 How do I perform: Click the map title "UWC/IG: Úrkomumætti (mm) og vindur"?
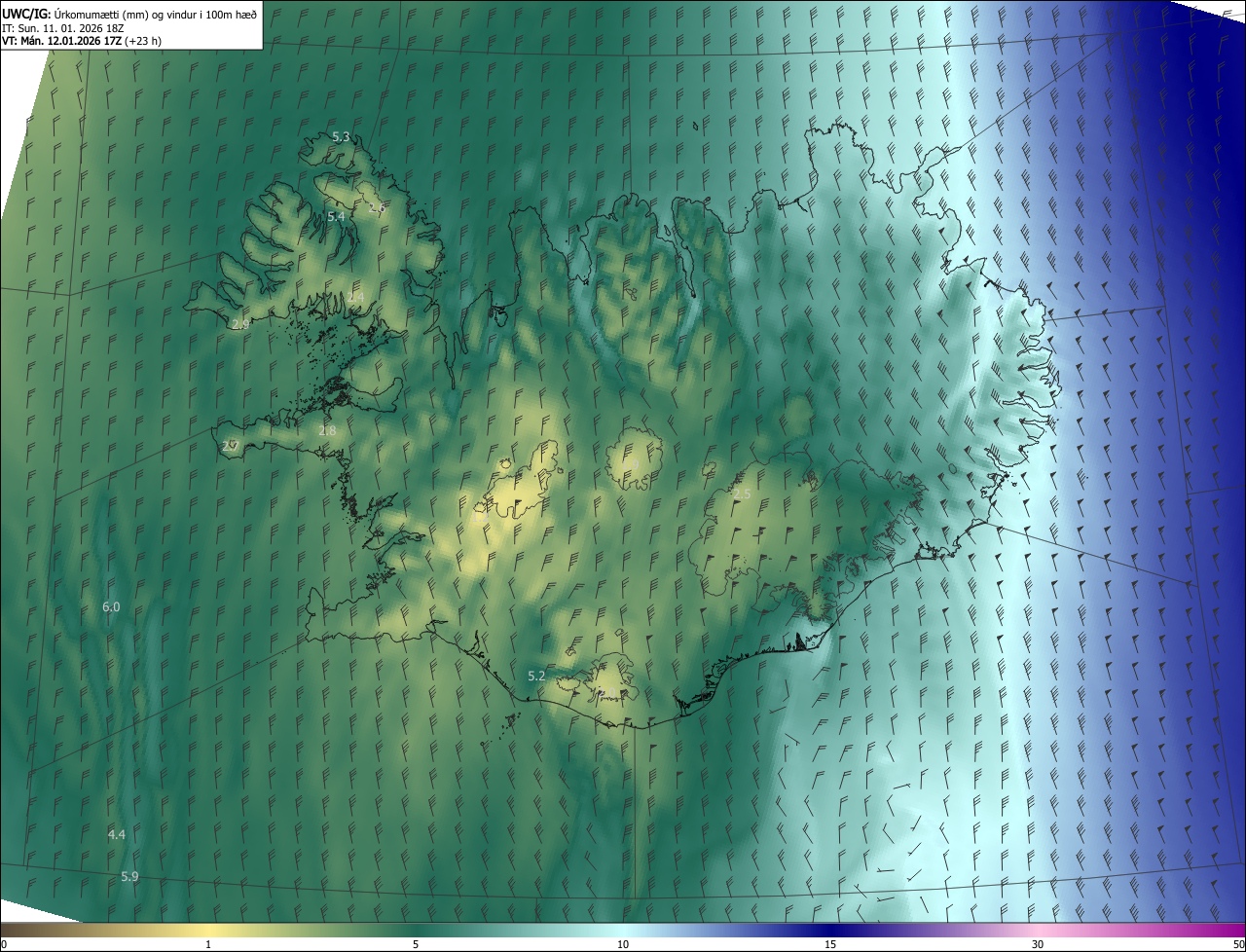[129, 14]
